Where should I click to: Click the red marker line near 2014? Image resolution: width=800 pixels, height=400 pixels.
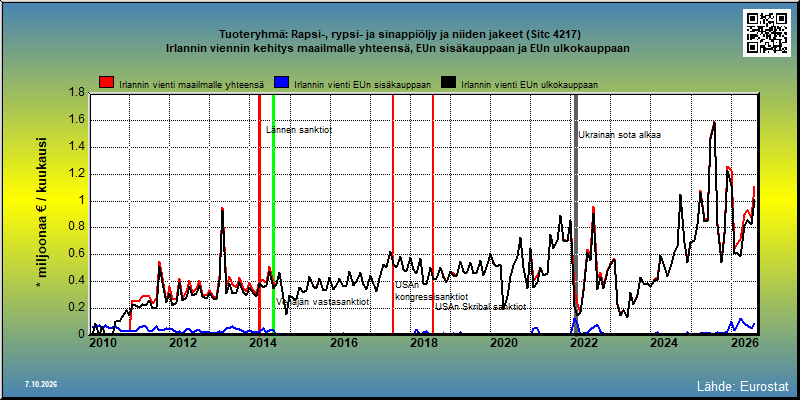click(x=259, y=214)
